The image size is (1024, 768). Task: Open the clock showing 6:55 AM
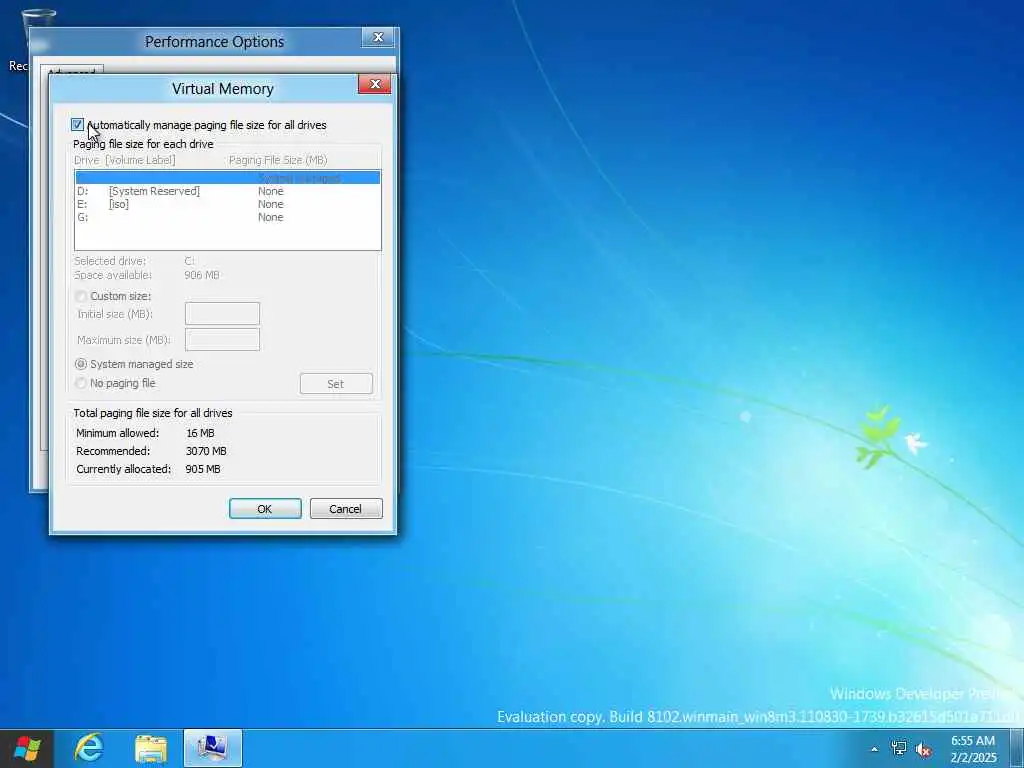[973, 749]
